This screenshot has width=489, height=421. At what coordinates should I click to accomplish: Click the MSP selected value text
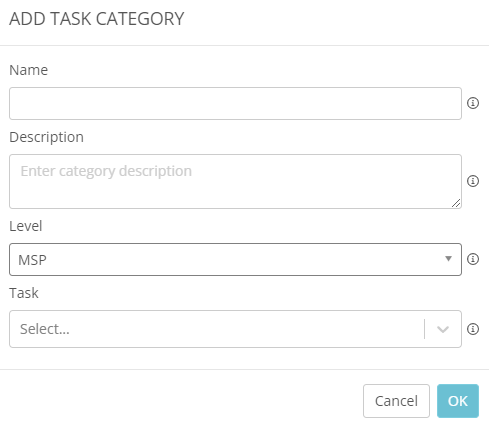tap(32, 260)
